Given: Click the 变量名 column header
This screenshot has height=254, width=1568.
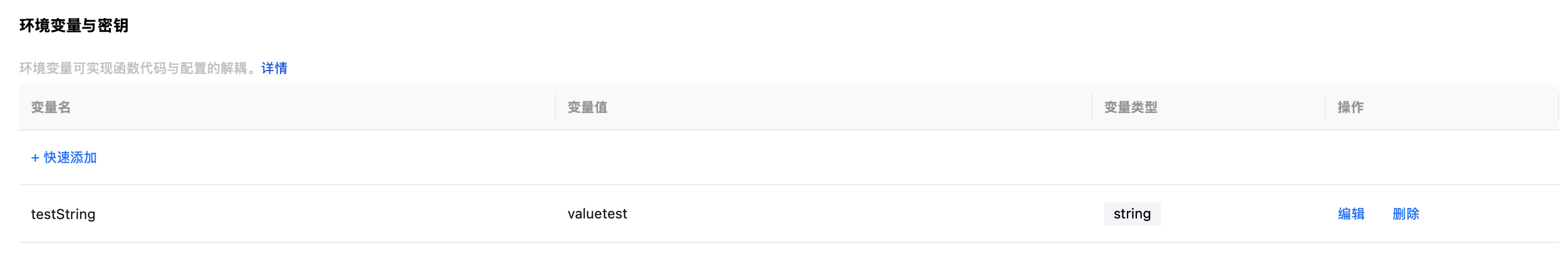Looking at the screenshot, I should [x=51, y=108].
